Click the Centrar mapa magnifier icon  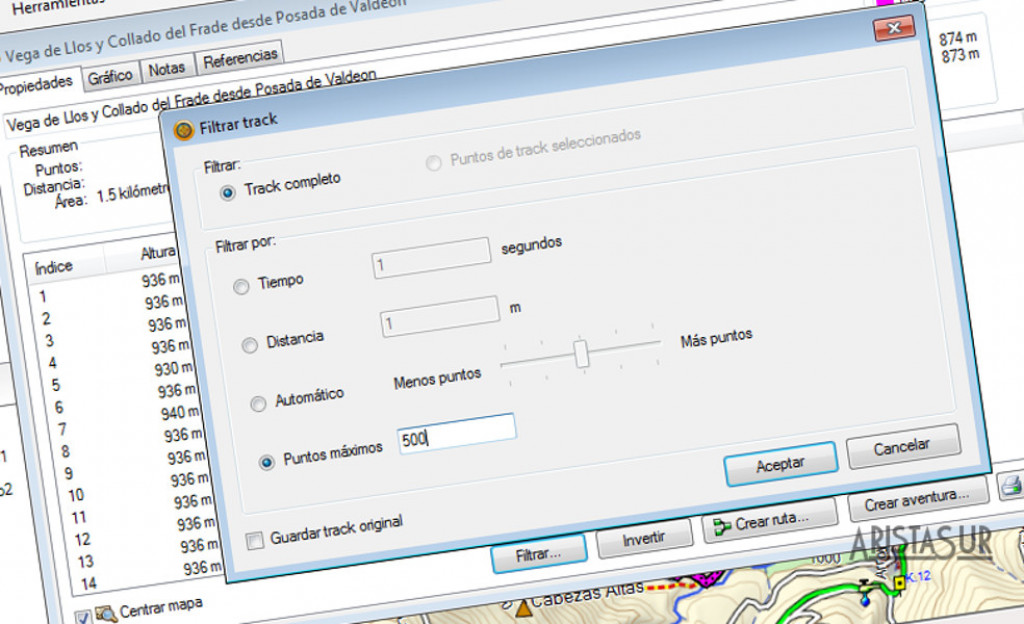tap(106, 614)
